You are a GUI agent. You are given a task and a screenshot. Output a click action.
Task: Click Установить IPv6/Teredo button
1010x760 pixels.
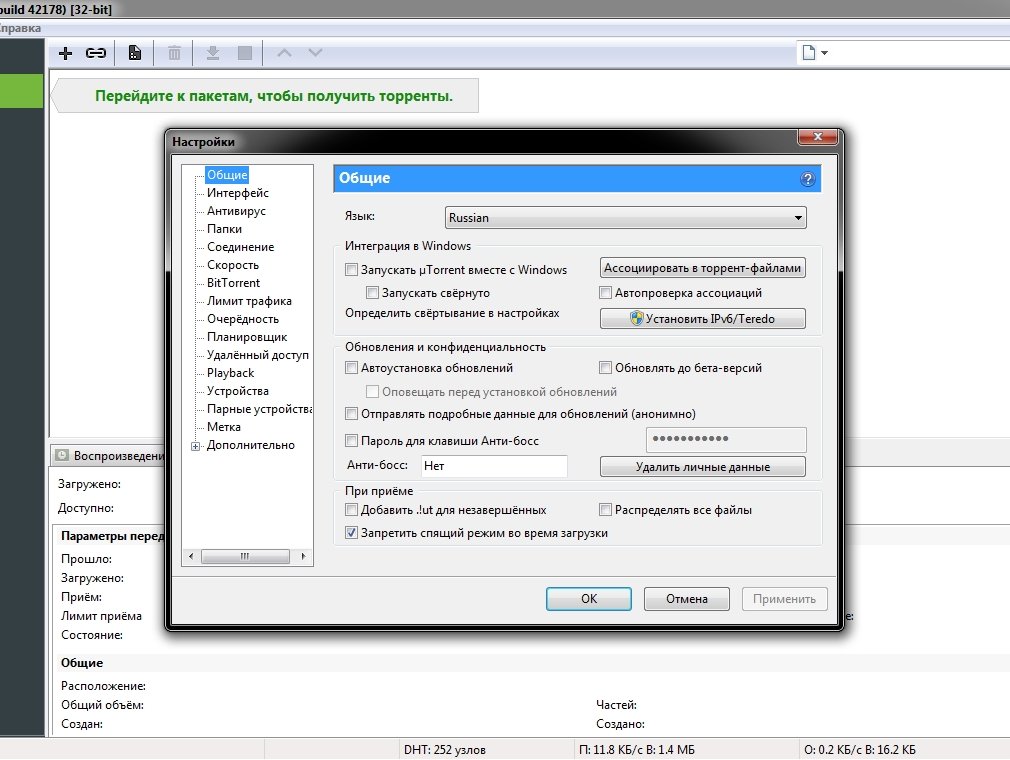(703, 318)
